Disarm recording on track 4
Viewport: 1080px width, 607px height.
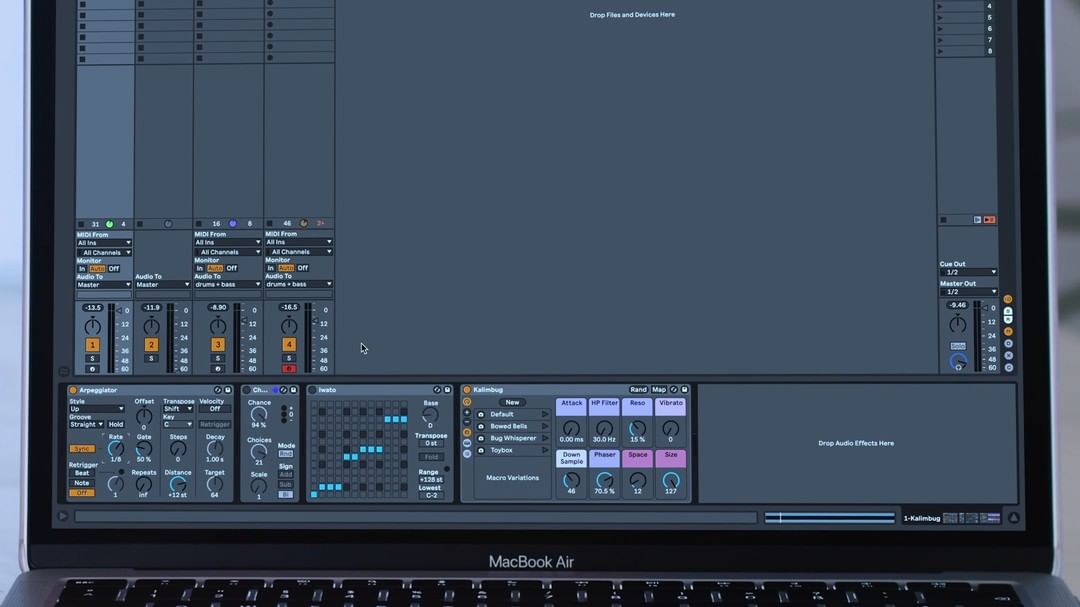(x=289, y=369)
